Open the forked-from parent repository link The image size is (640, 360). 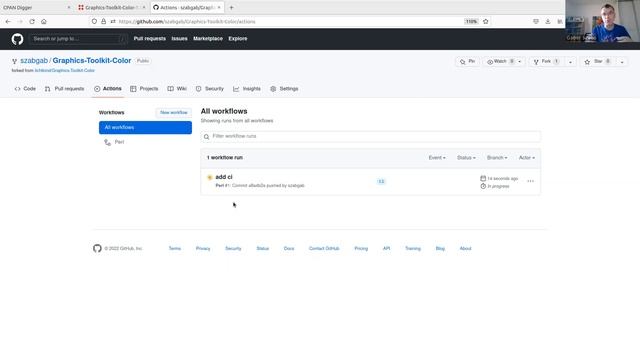64,70
